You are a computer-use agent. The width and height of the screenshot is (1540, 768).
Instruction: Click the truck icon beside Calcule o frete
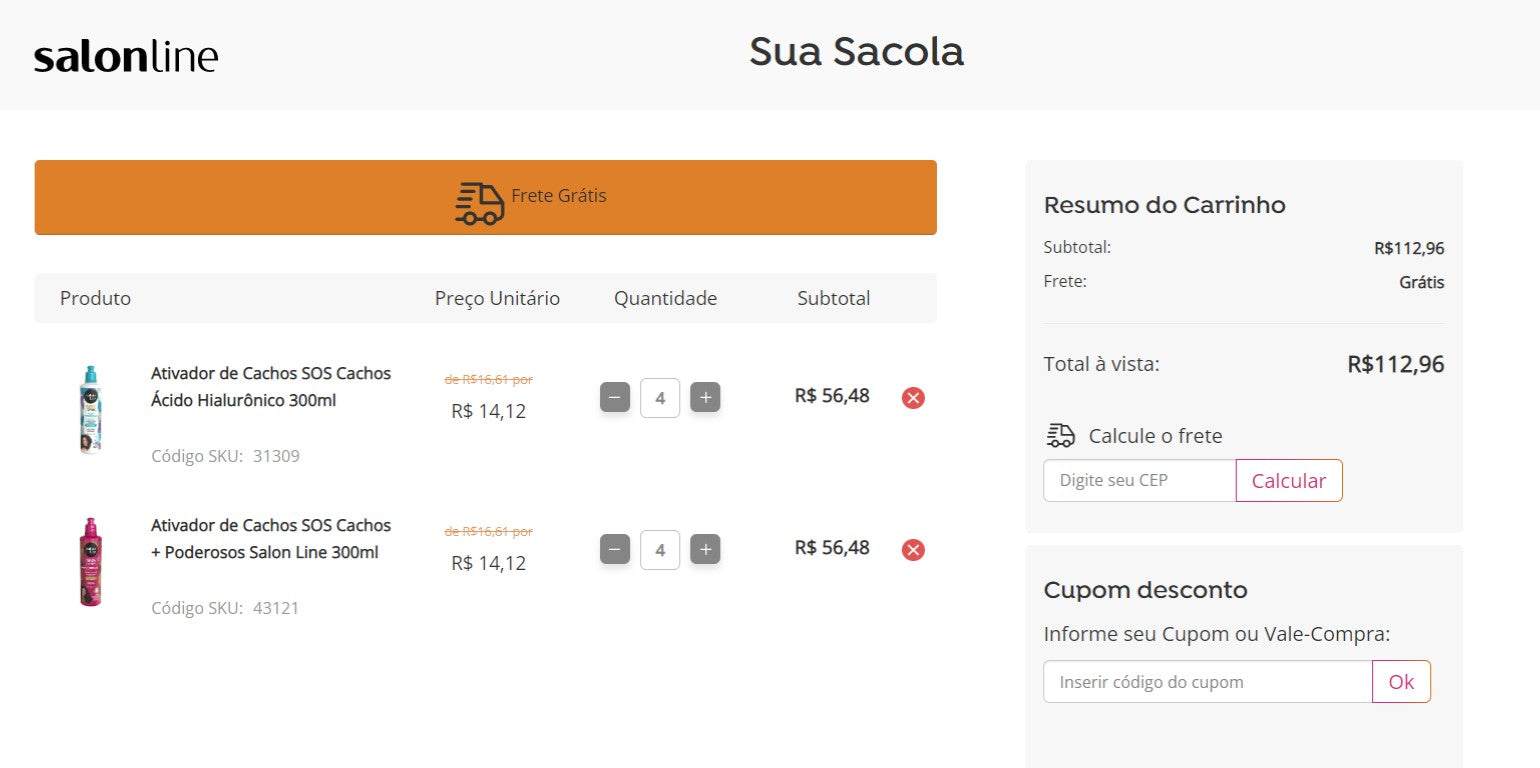tap(1061, 436)
